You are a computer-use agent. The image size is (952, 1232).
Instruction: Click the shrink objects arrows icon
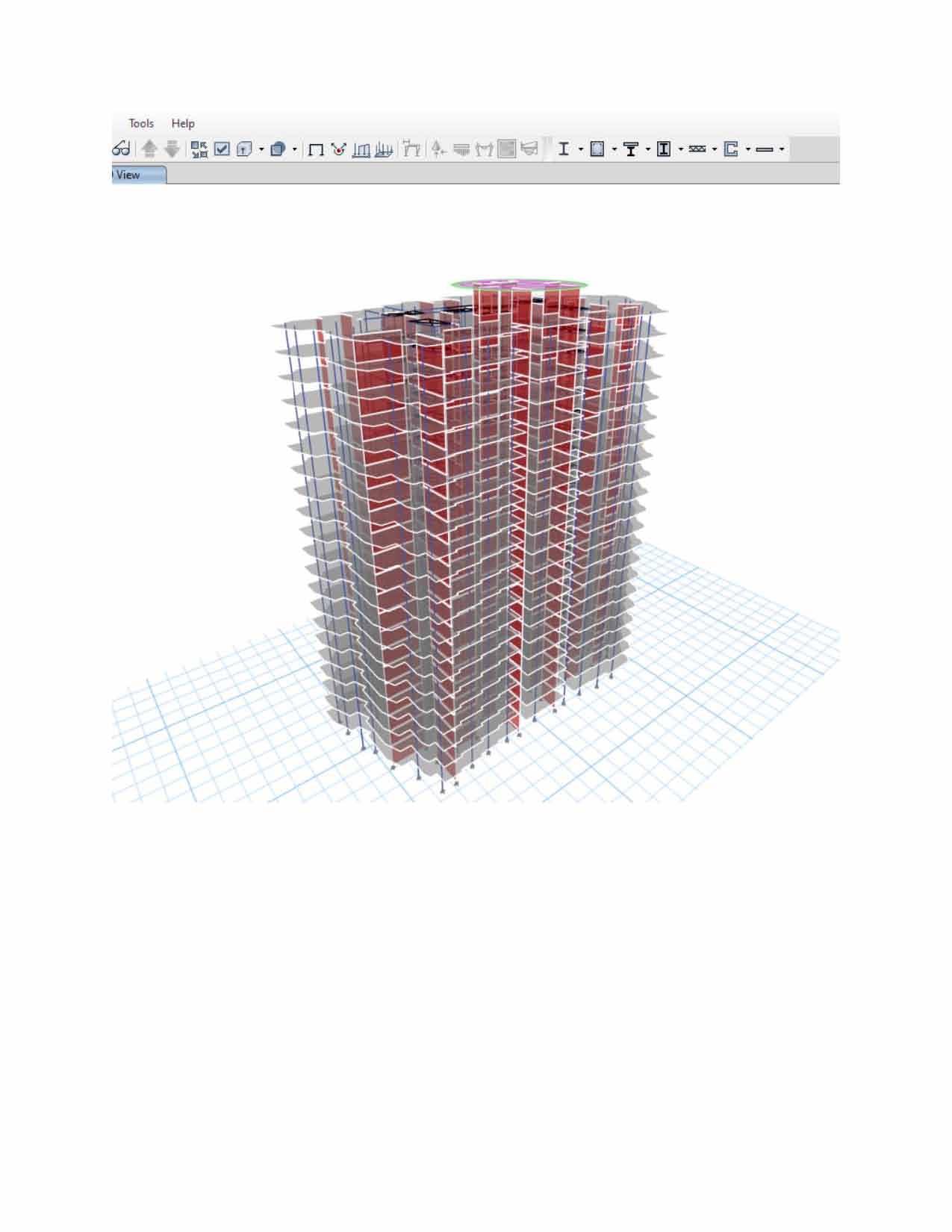[199, 149]
